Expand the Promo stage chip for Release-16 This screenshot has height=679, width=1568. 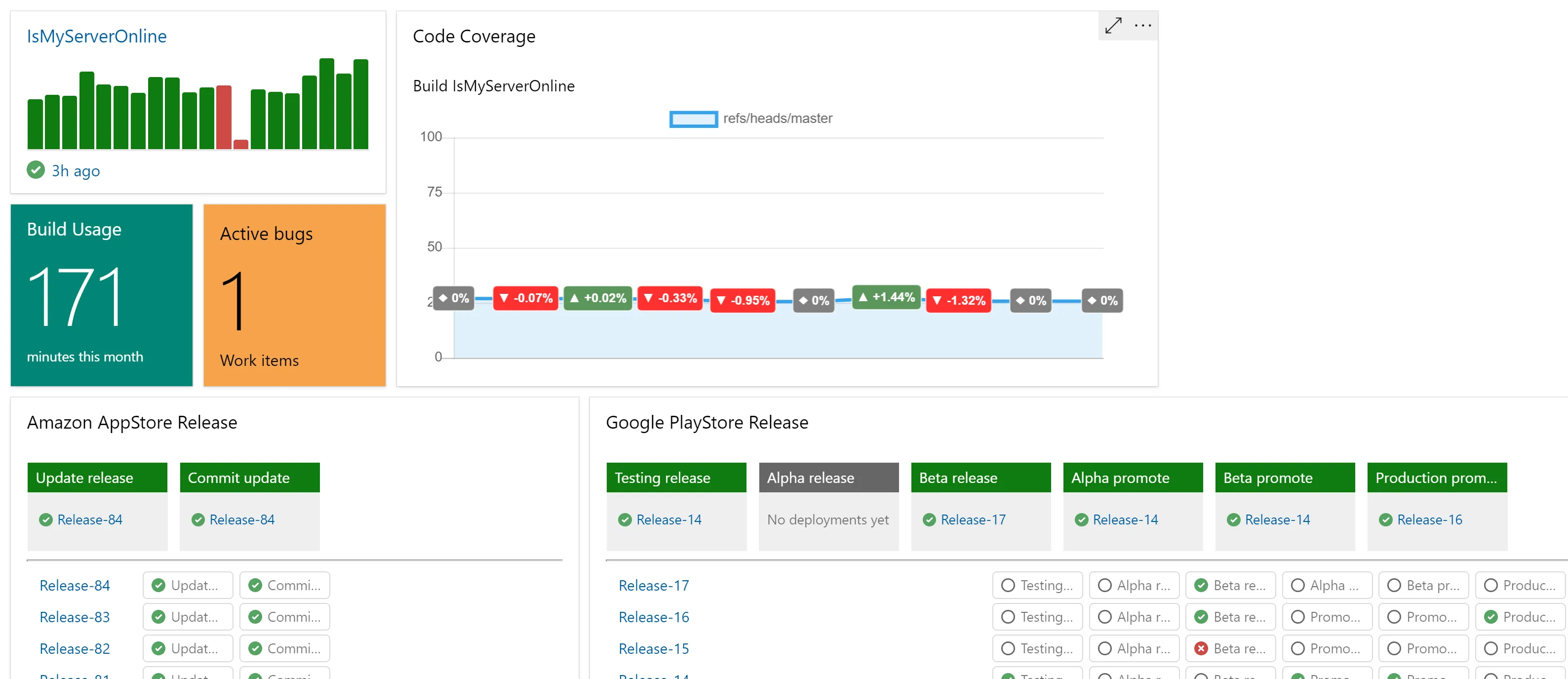pyautogui.click(x=1327, y=616)
